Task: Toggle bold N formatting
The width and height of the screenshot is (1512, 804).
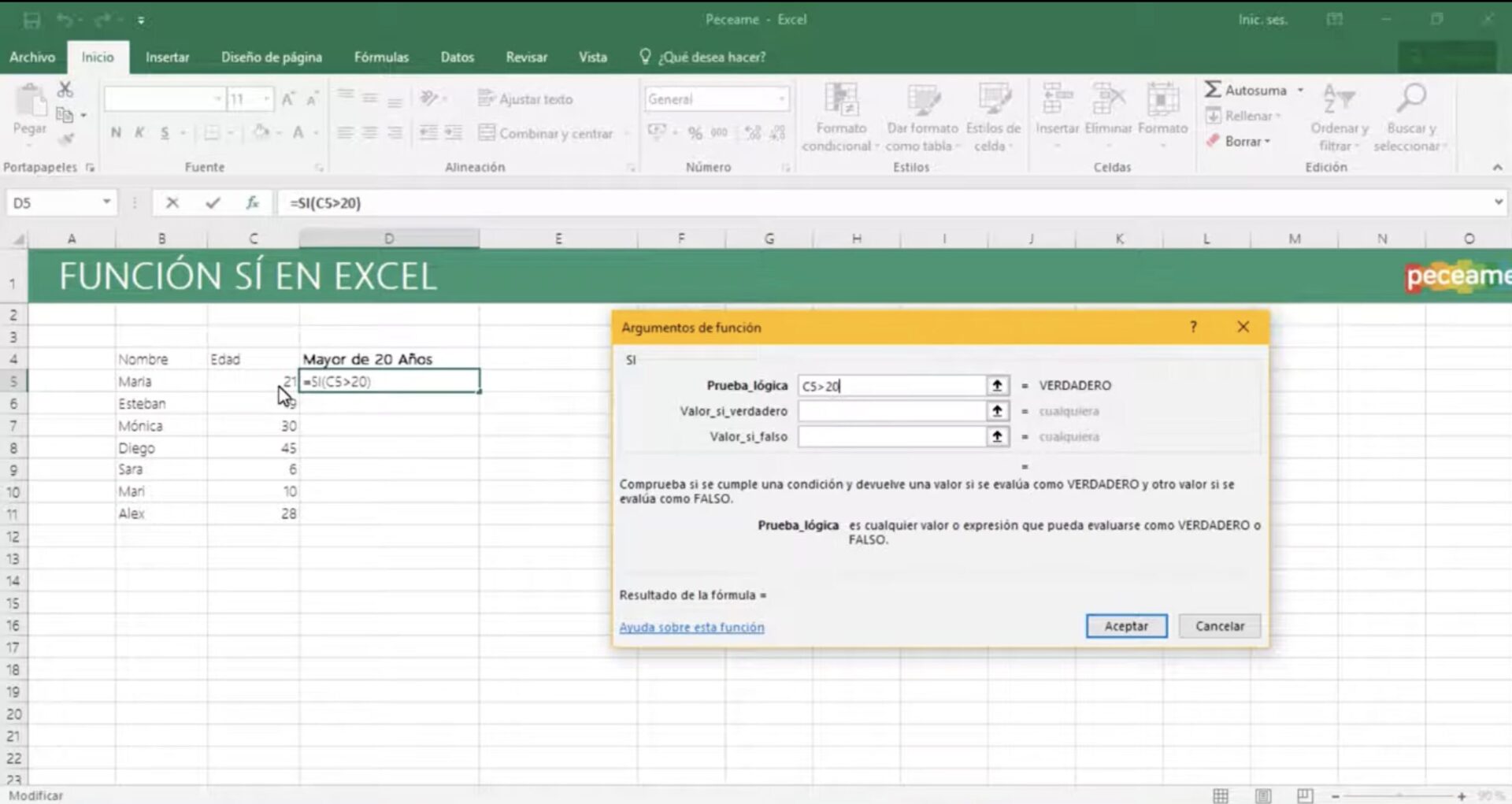Action: [116, 132]
